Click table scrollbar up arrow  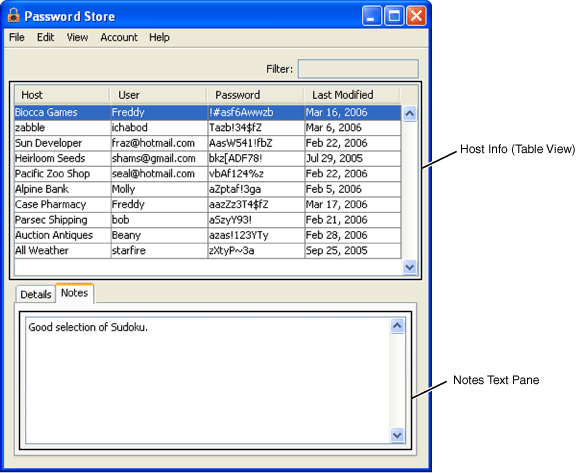[x=410, y=113]
